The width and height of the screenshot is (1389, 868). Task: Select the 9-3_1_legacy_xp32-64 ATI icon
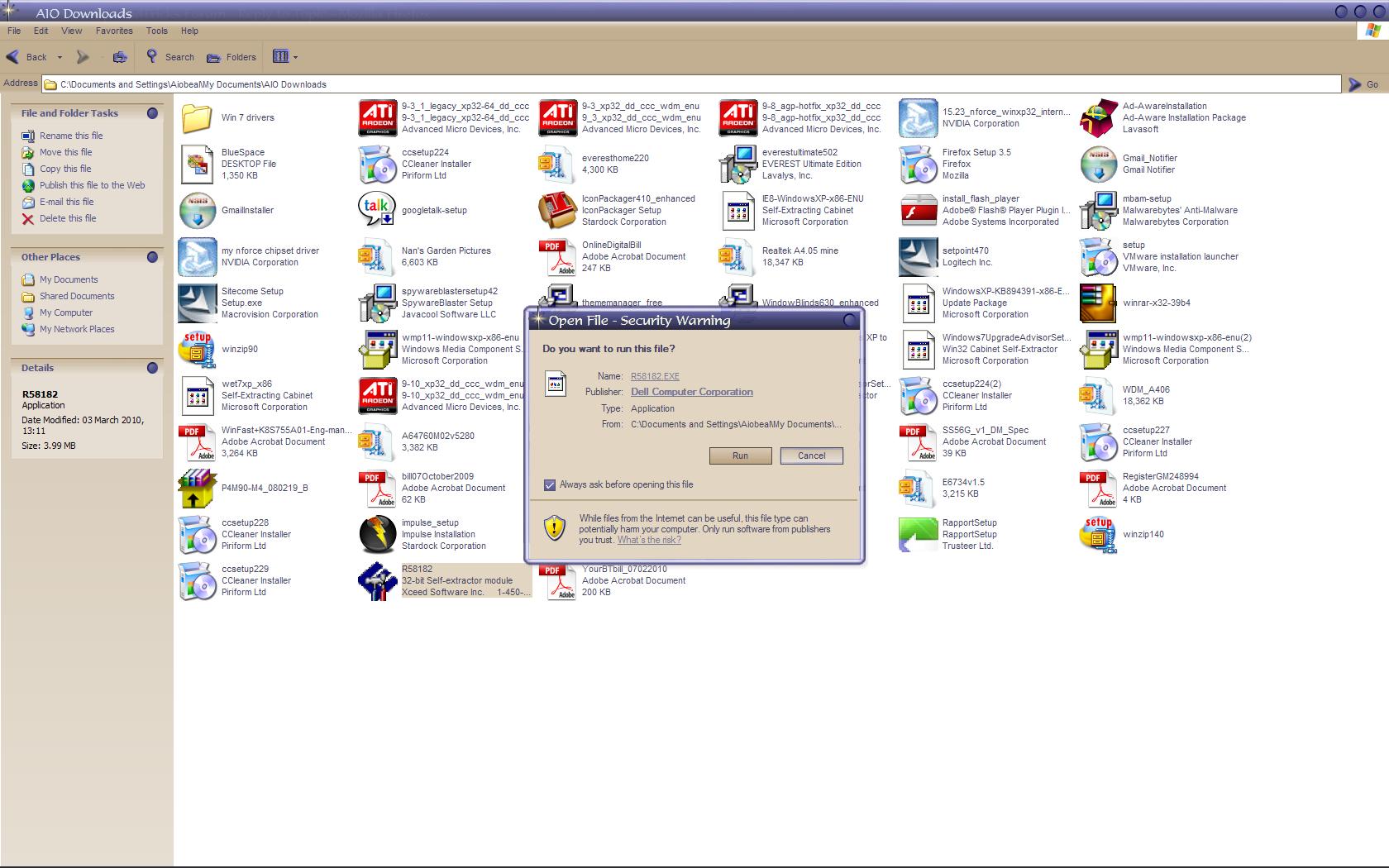tap(377, 117)
